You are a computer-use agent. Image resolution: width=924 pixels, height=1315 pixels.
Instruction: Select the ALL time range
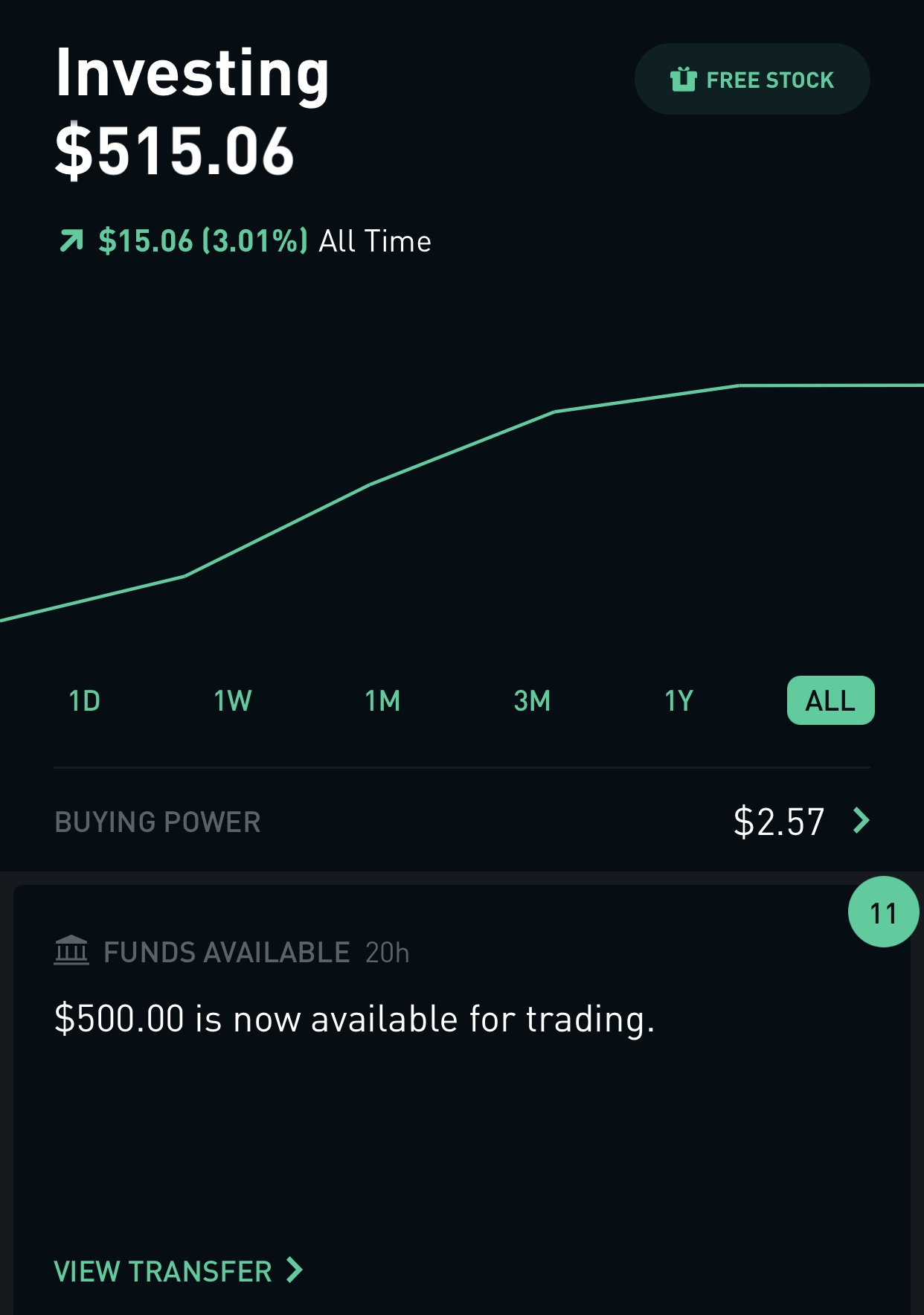[x=830, y=701]
